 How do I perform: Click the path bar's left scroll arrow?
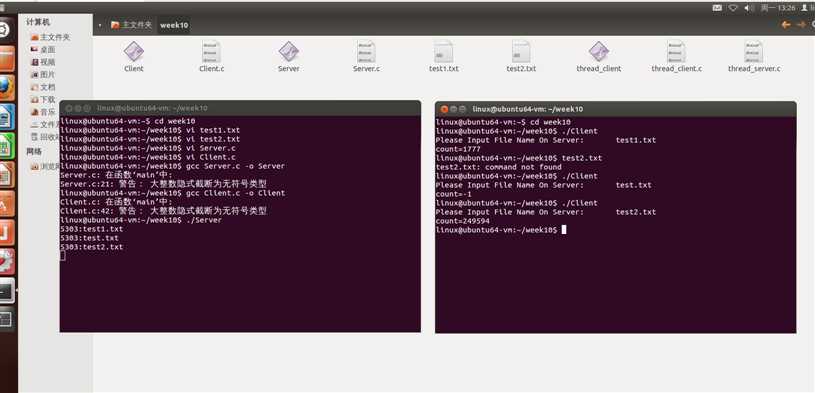pos(100,25)
